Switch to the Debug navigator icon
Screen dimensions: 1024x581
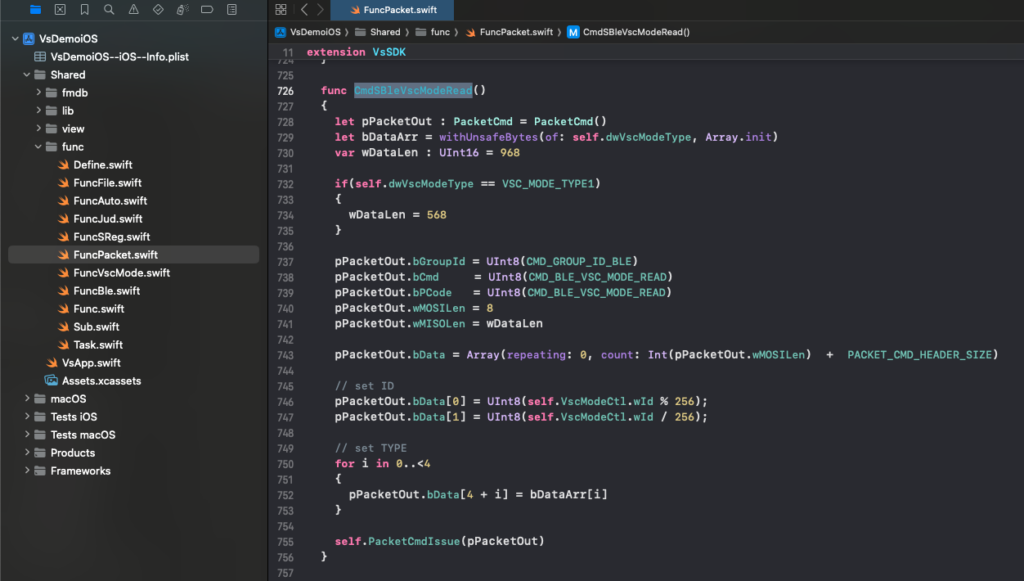182,10
